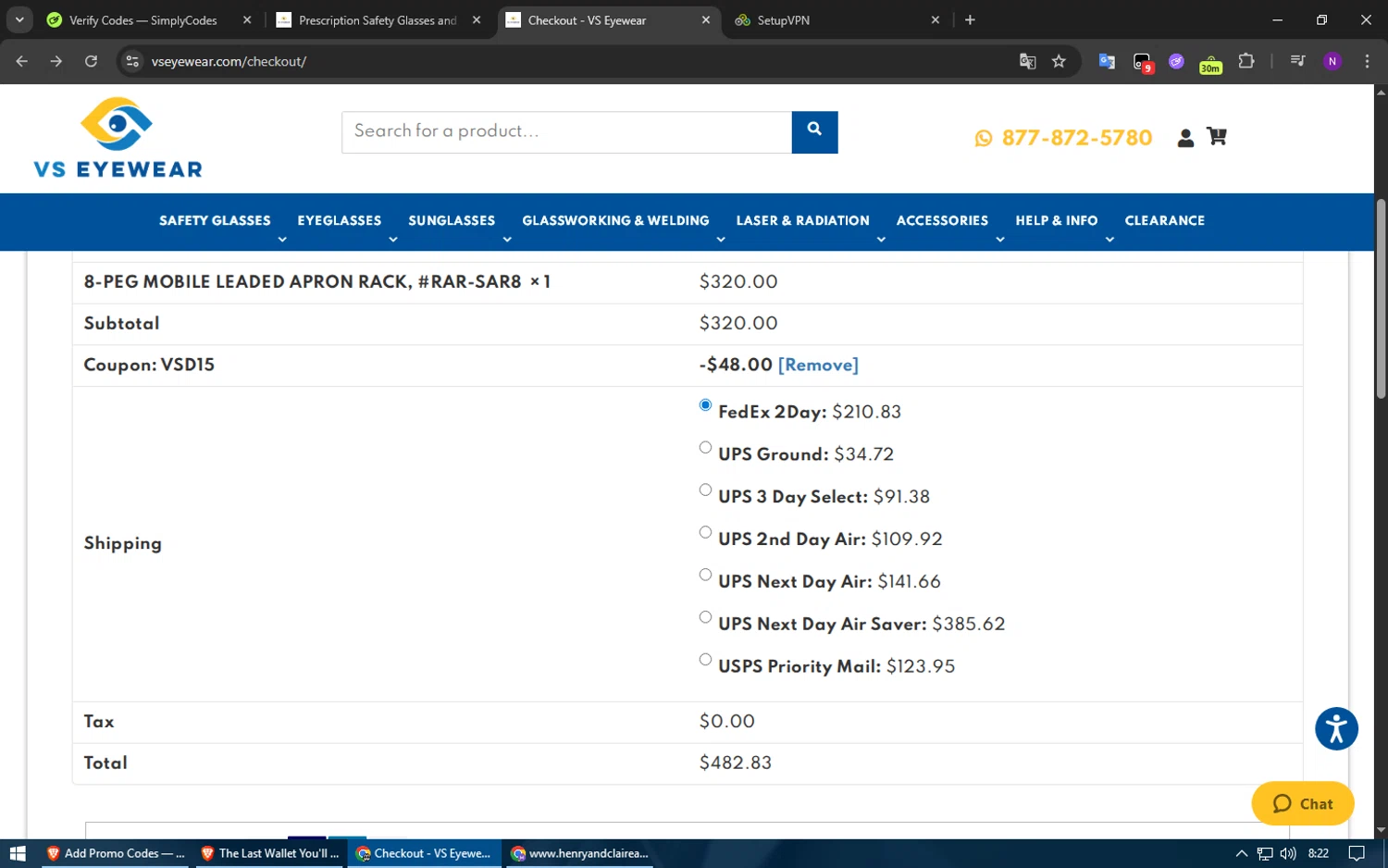Open the media control icon in the toolbar

click(x=1297, y=61)
